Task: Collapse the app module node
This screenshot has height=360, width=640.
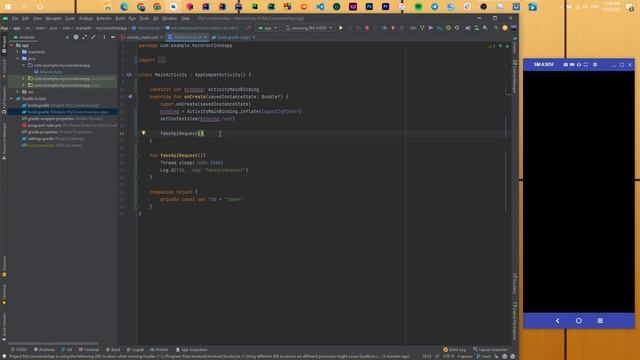Action: [x=12, y=45]
